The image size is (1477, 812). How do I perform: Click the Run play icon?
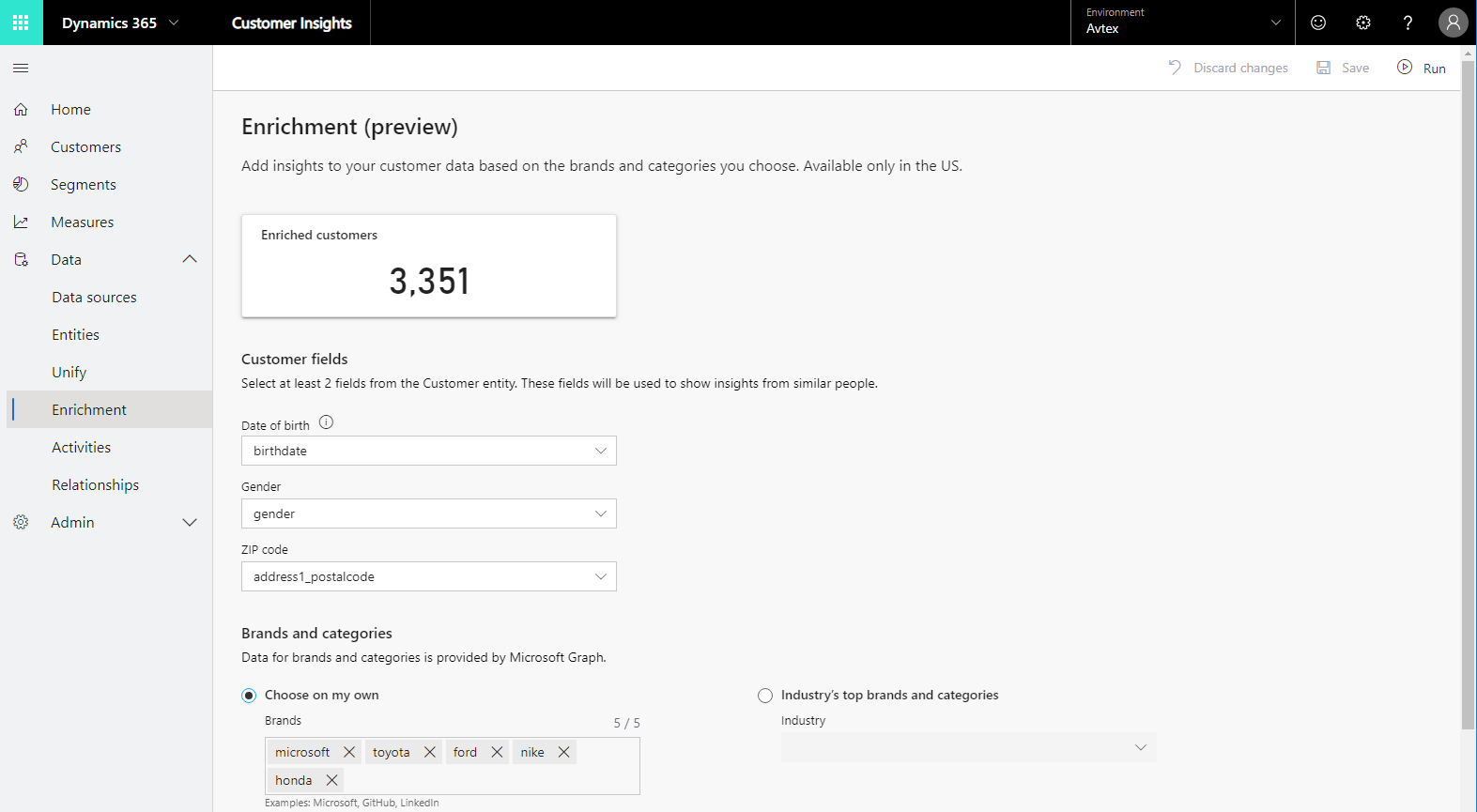(x=1405, y=67)
